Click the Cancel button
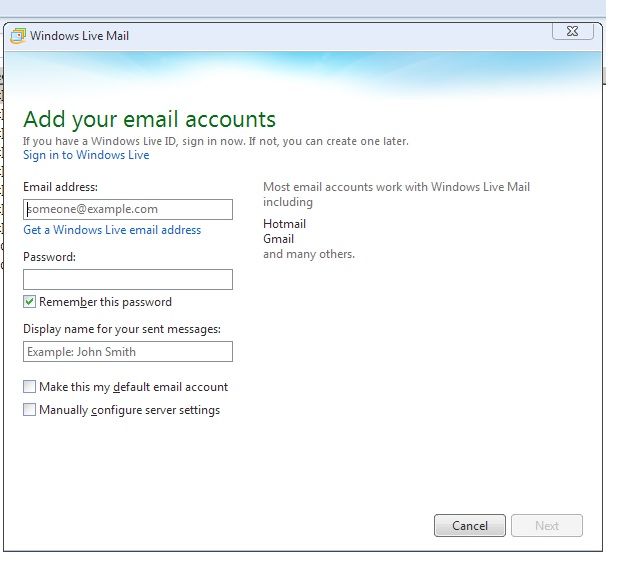 pos(470,525)
